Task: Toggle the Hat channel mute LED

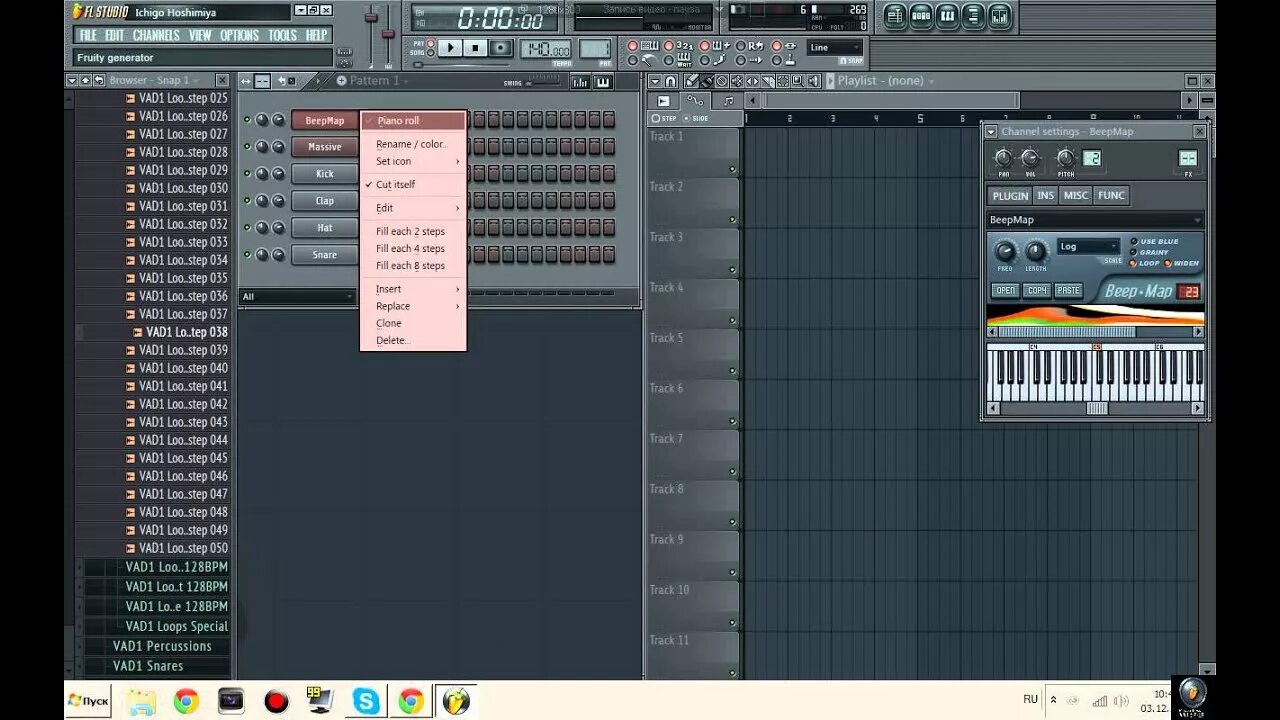Action: pyautogui.click(x=247, y=228)
